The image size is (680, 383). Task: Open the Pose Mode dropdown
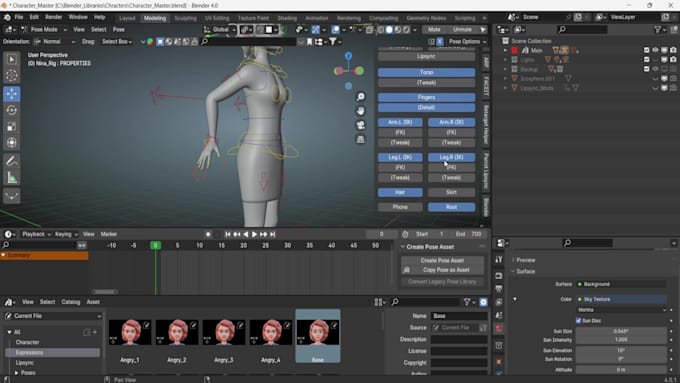[43, 29]
